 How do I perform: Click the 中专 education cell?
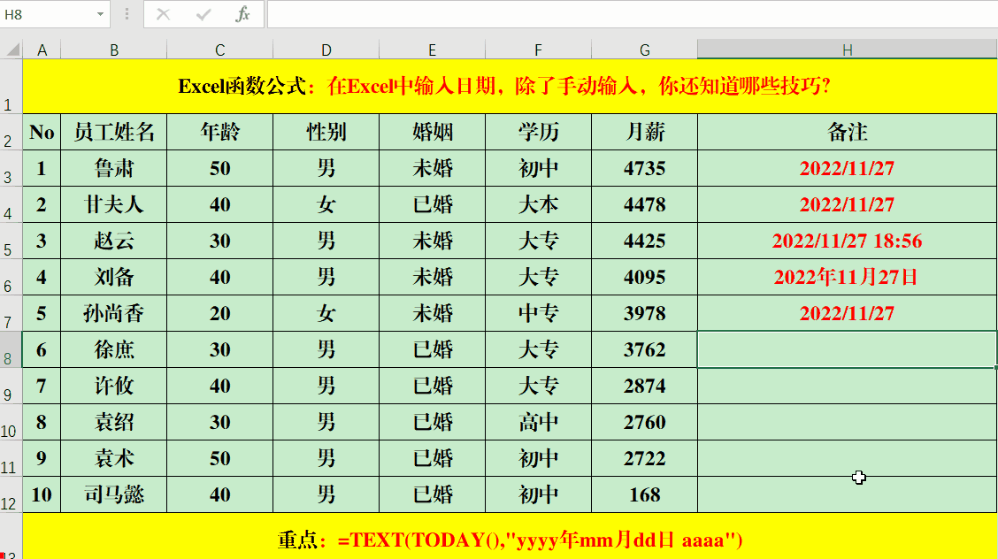[538, 313]
